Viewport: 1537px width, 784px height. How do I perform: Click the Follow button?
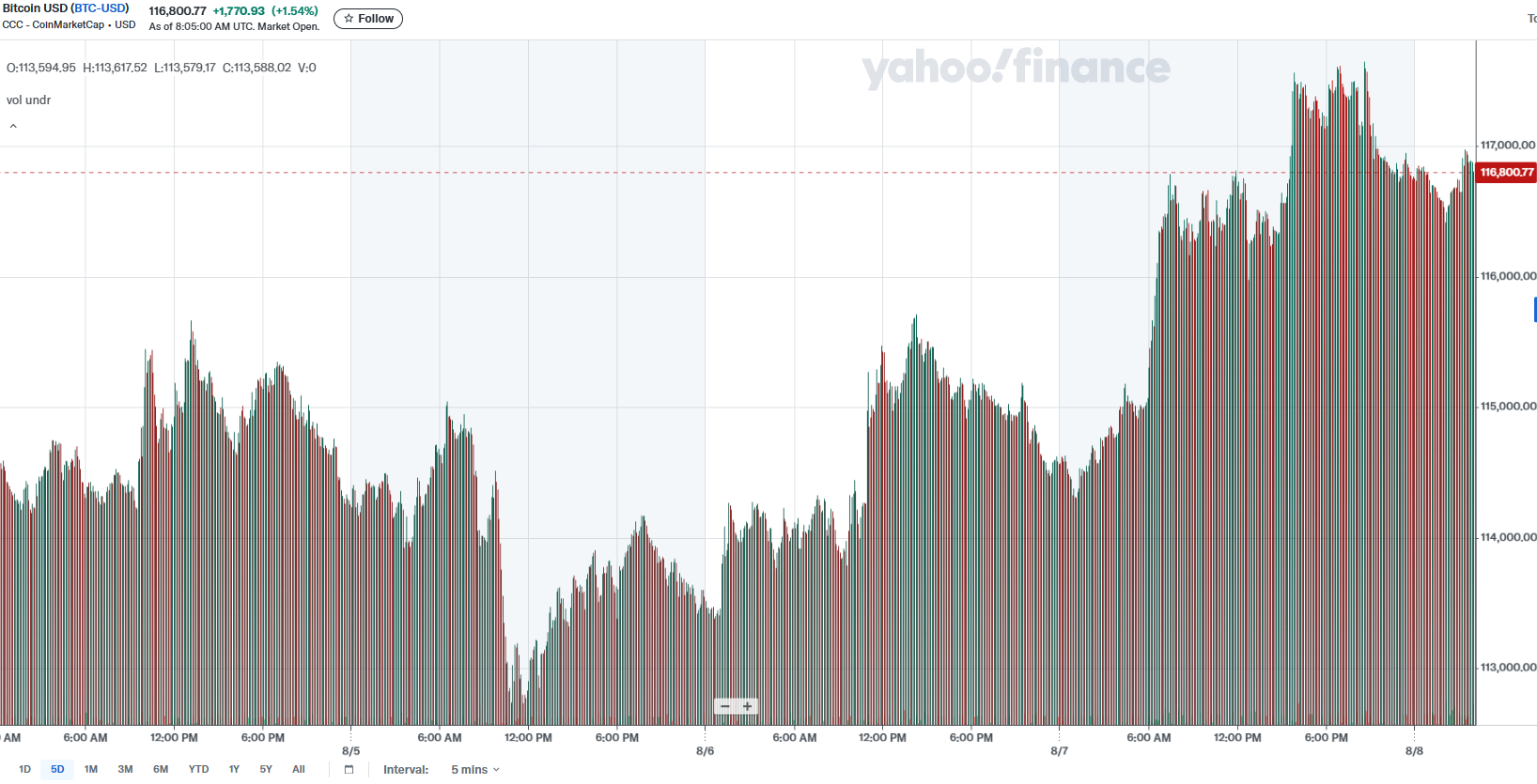point(367,18)
